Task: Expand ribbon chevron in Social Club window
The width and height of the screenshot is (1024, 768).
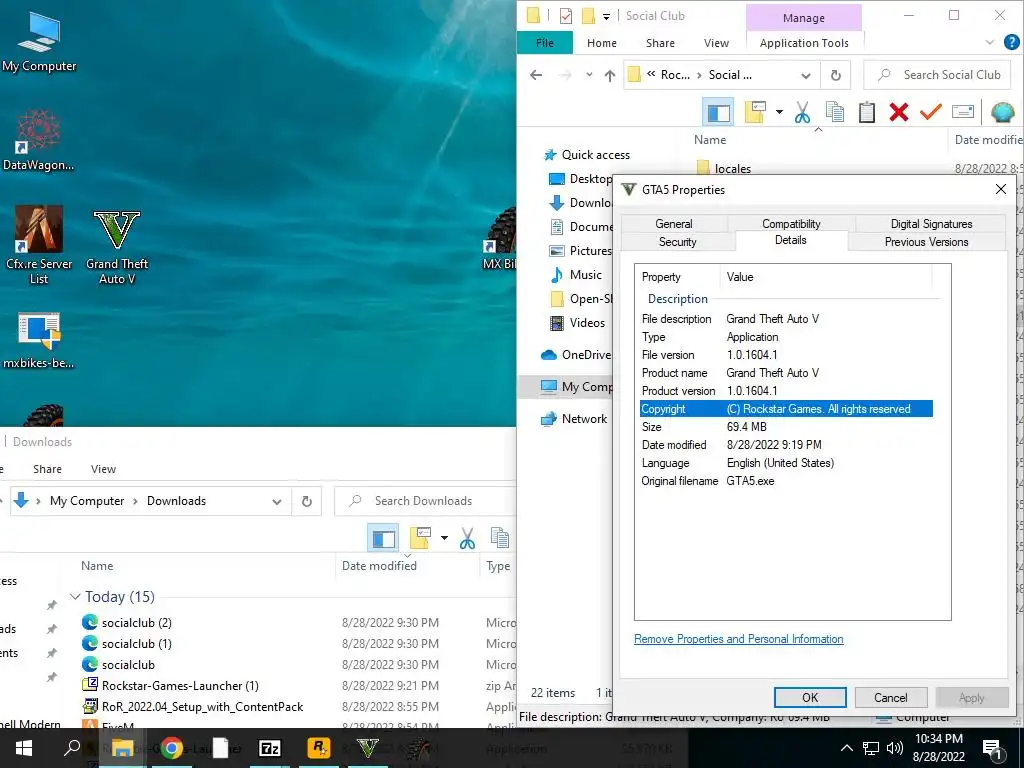Action: click(x=989, y=42)
